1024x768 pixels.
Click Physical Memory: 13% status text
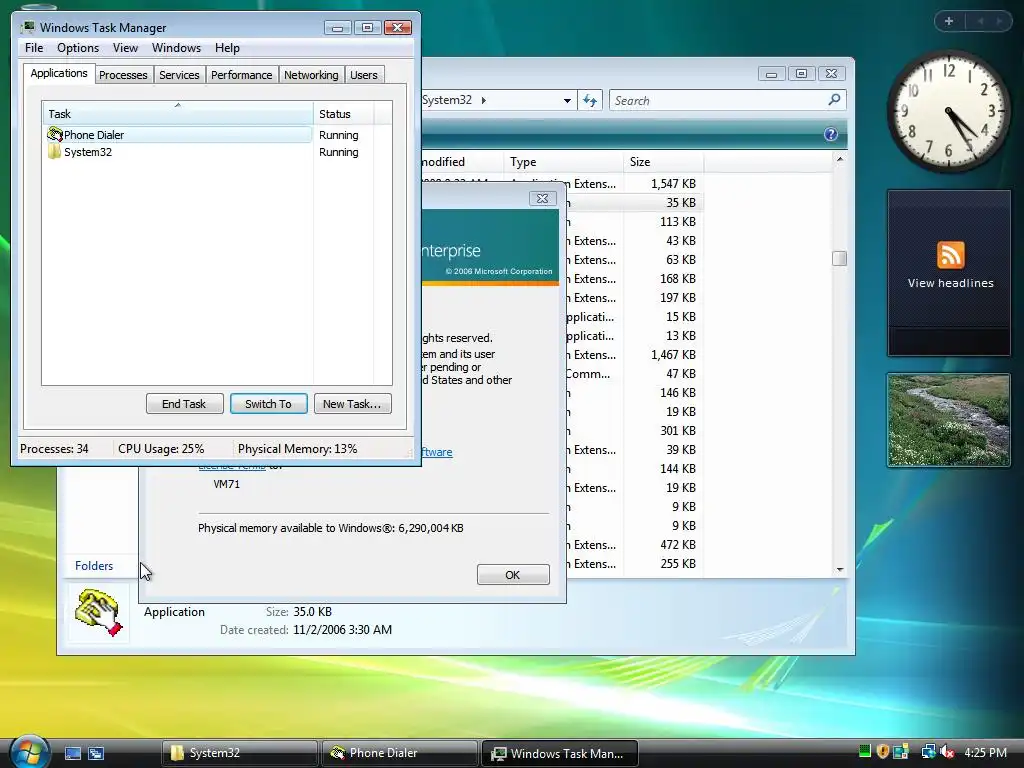point(297,449)
